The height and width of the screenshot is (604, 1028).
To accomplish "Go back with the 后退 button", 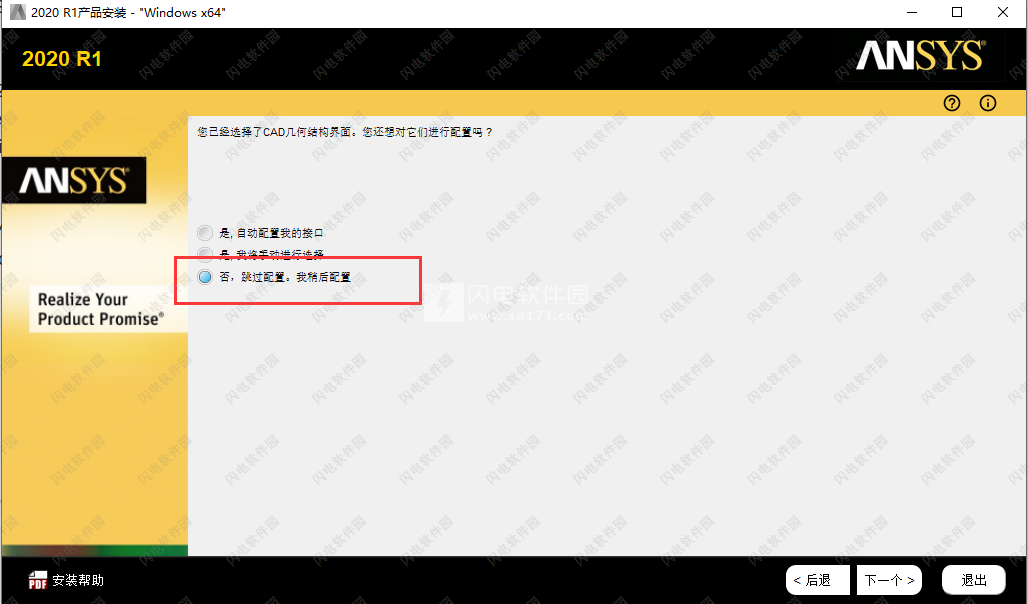I will click(818, 580).
